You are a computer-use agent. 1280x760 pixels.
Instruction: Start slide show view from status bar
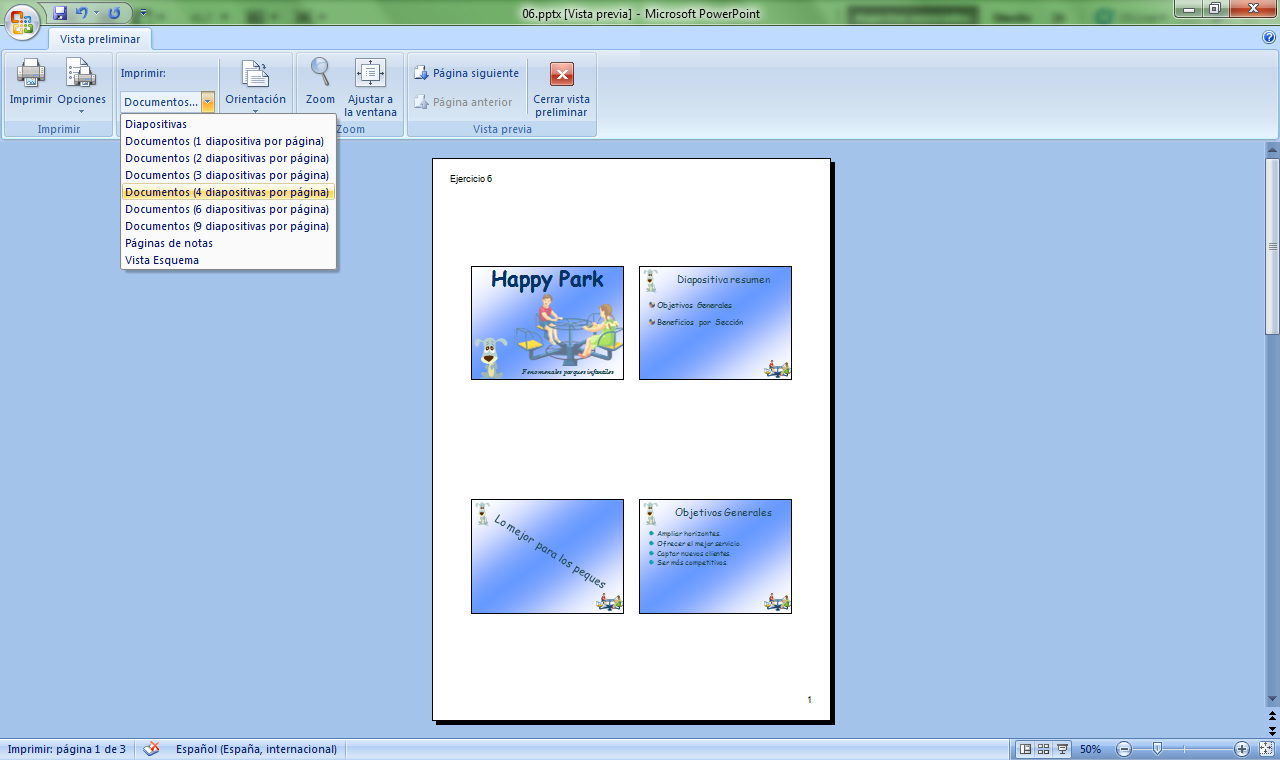1062,749
